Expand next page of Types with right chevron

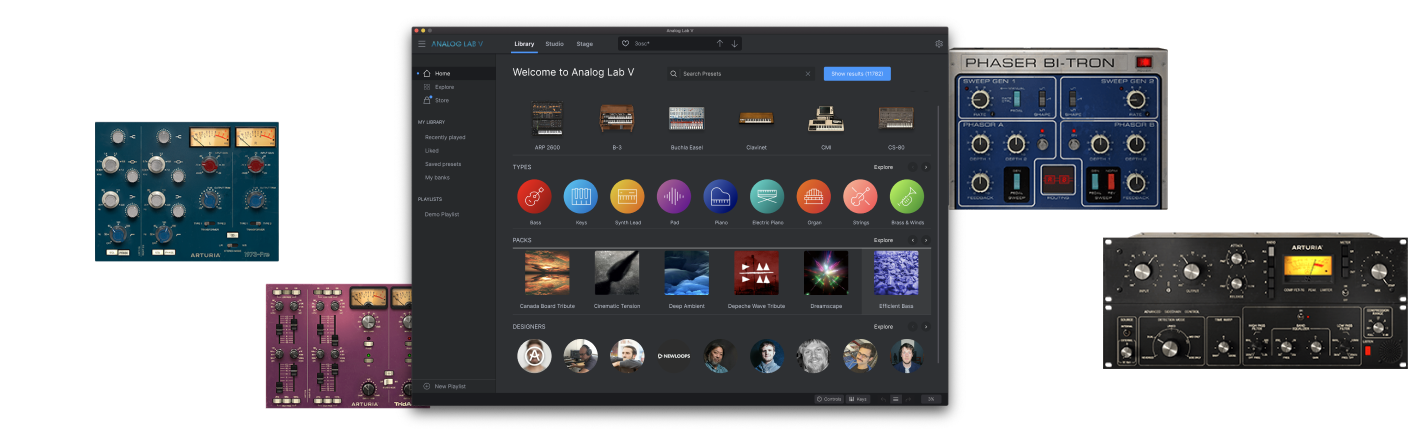click(926, 168)
